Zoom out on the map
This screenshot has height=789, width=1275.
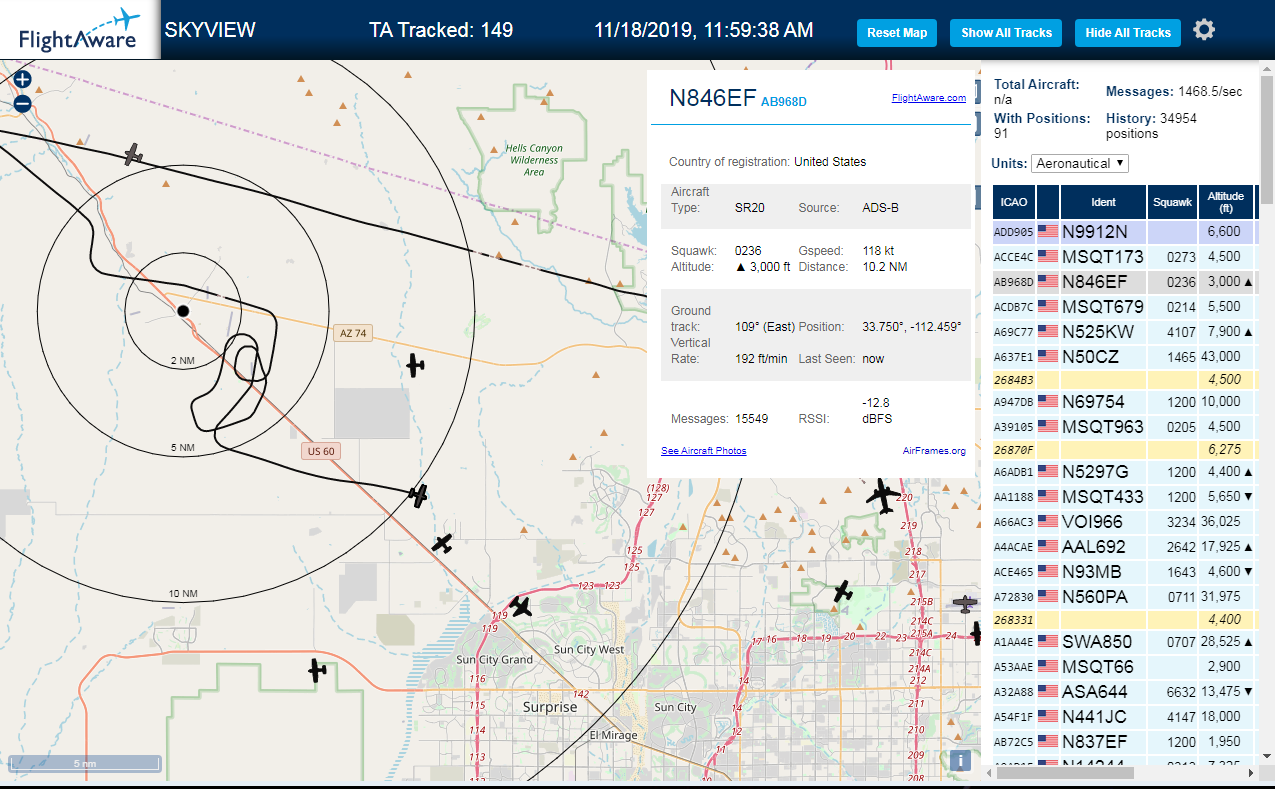[x=22, y=102]
